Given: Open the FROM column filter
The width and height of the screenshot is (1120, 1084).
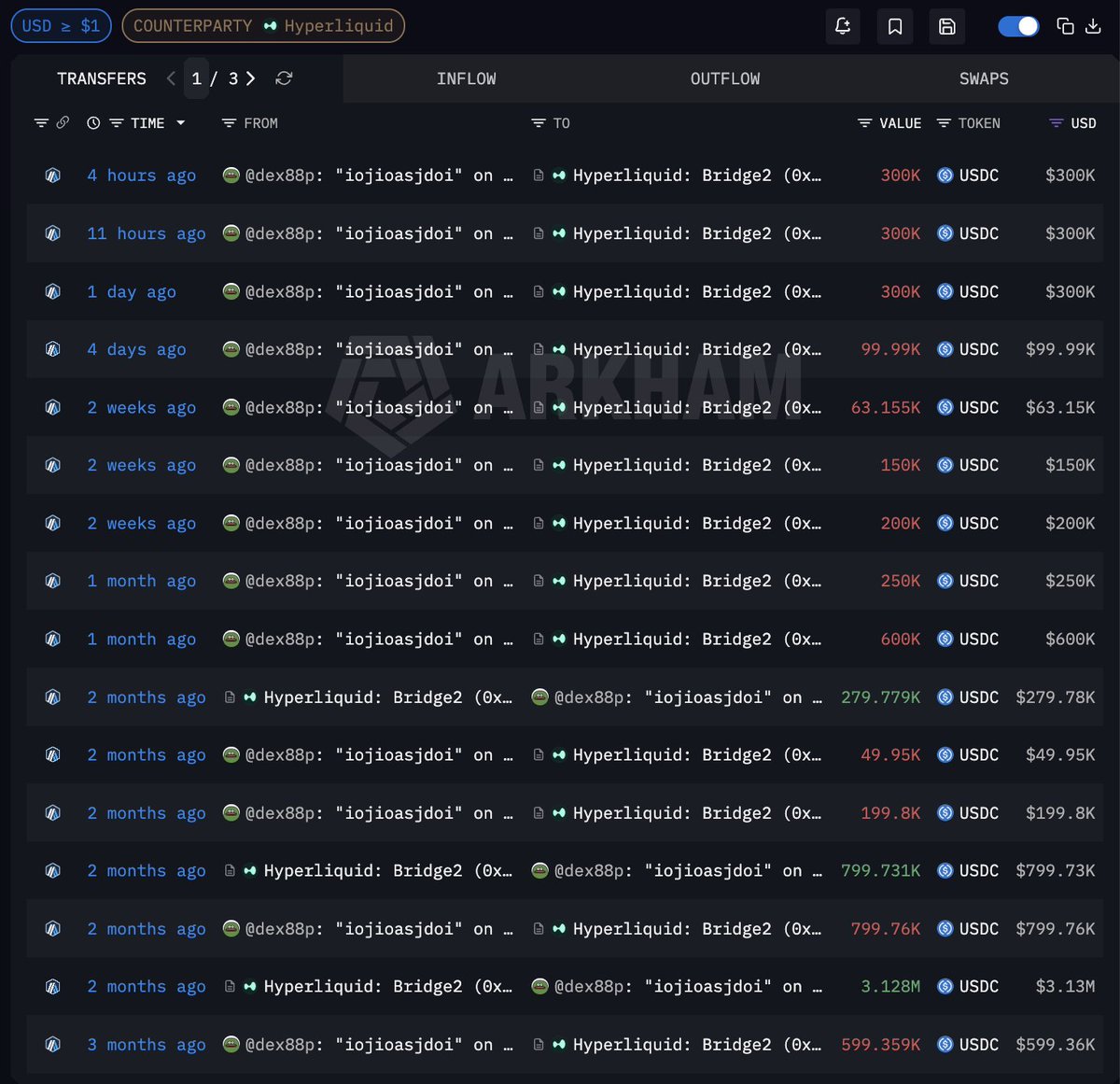Looking at the screenshot, I should click(x=229, y=123).
